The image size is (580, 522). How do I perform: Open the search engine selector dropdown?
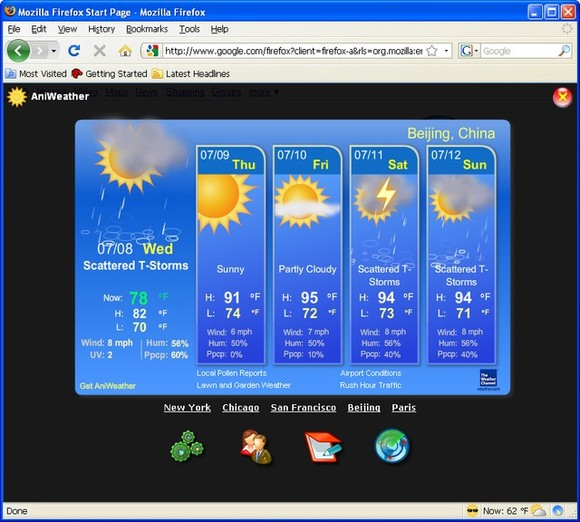(469, 51)
